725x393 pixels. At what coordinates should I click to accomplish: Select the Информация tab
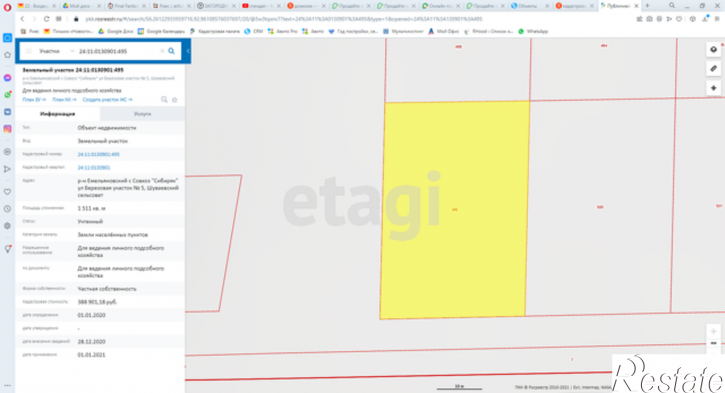(57, 114)
